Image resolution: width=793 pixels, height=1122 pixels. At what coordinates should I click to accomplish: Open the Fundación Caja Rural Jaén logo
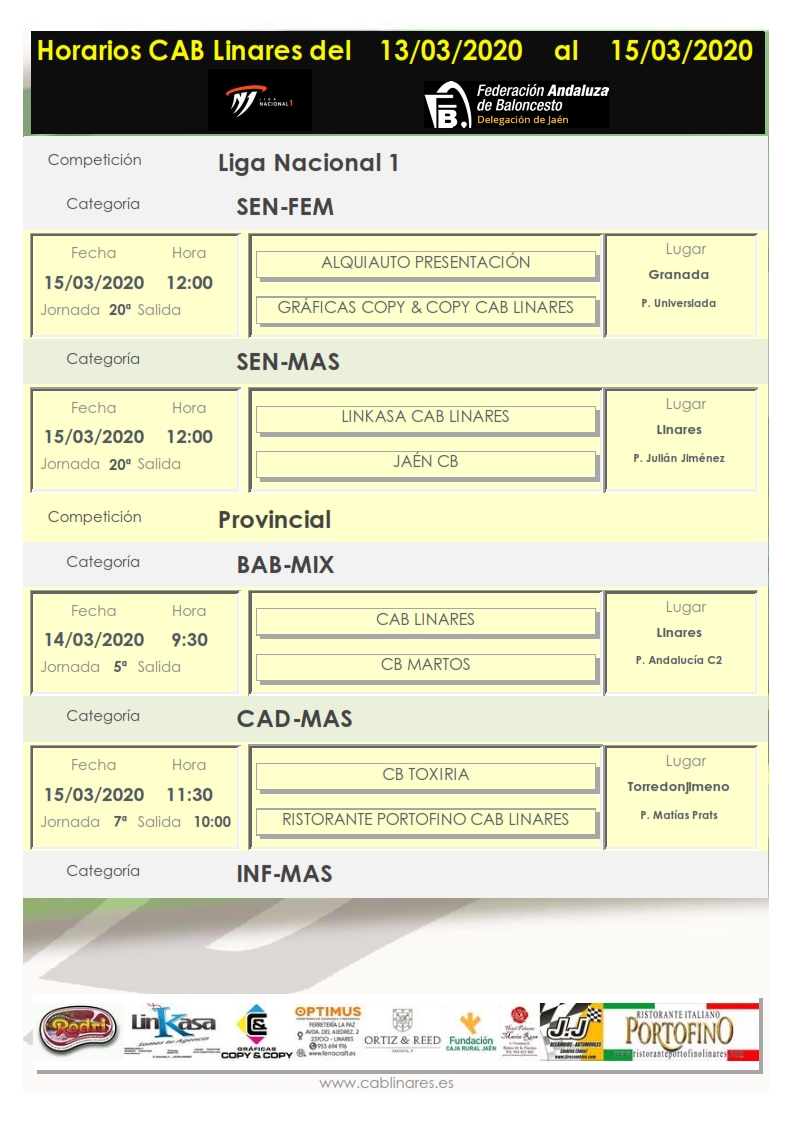[x=471, y=1030]
